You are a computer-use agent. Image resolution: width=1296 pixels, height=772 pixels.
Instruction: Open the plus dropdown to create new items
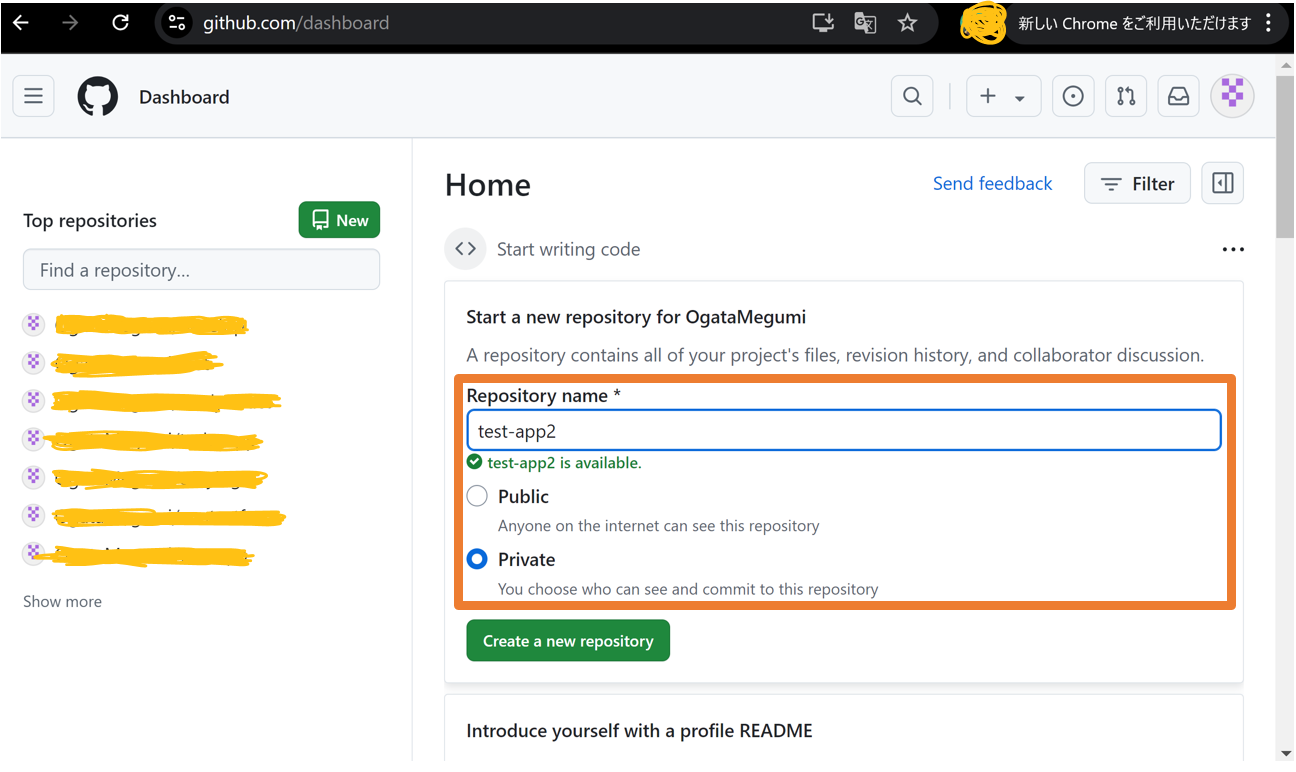pyautogui.click(x=1003, y=96)
